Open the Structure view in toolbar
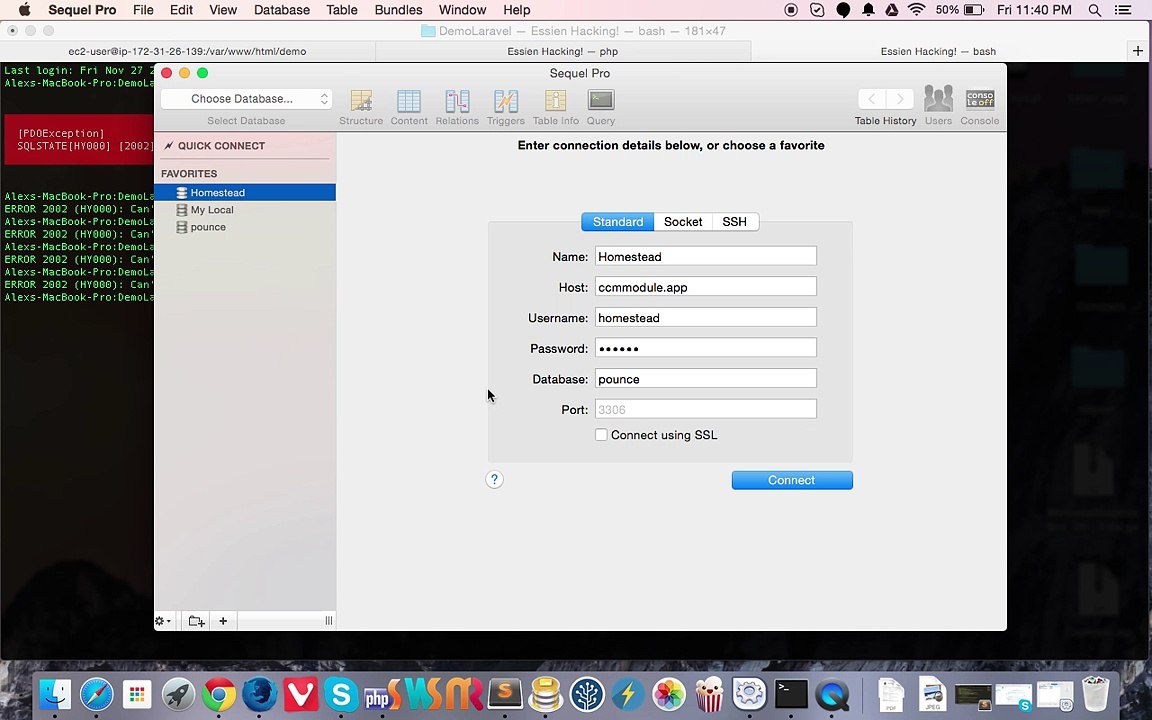Screen dimensions: 1152x720 [361, 107]
